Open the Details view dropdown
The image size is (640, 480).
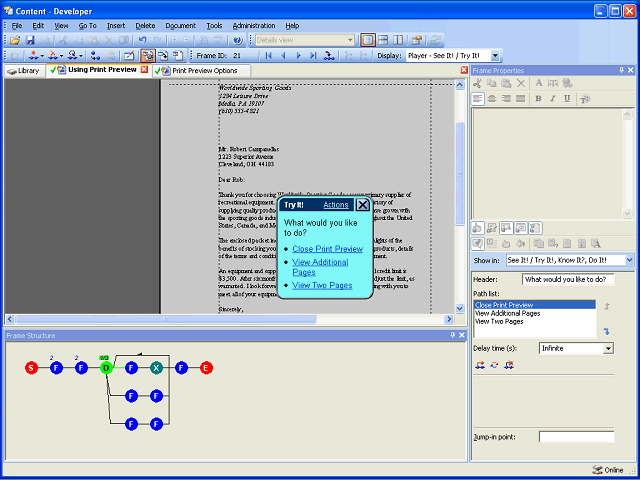pos(350,40)
